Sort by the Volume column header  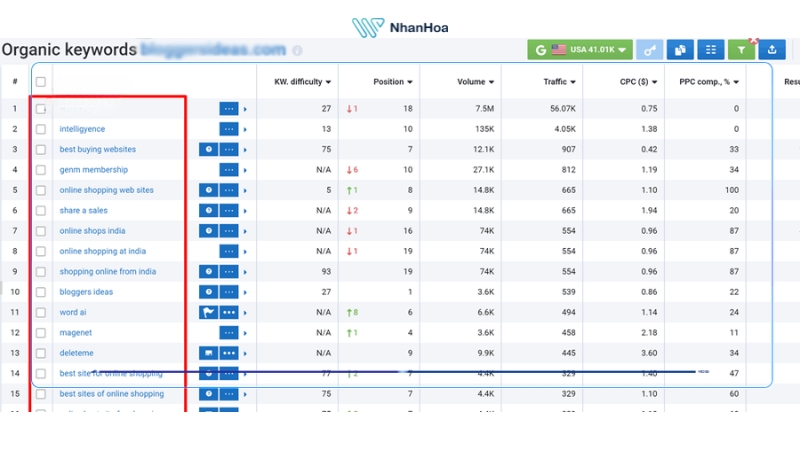pyautogui.click(x=476, y=82)
